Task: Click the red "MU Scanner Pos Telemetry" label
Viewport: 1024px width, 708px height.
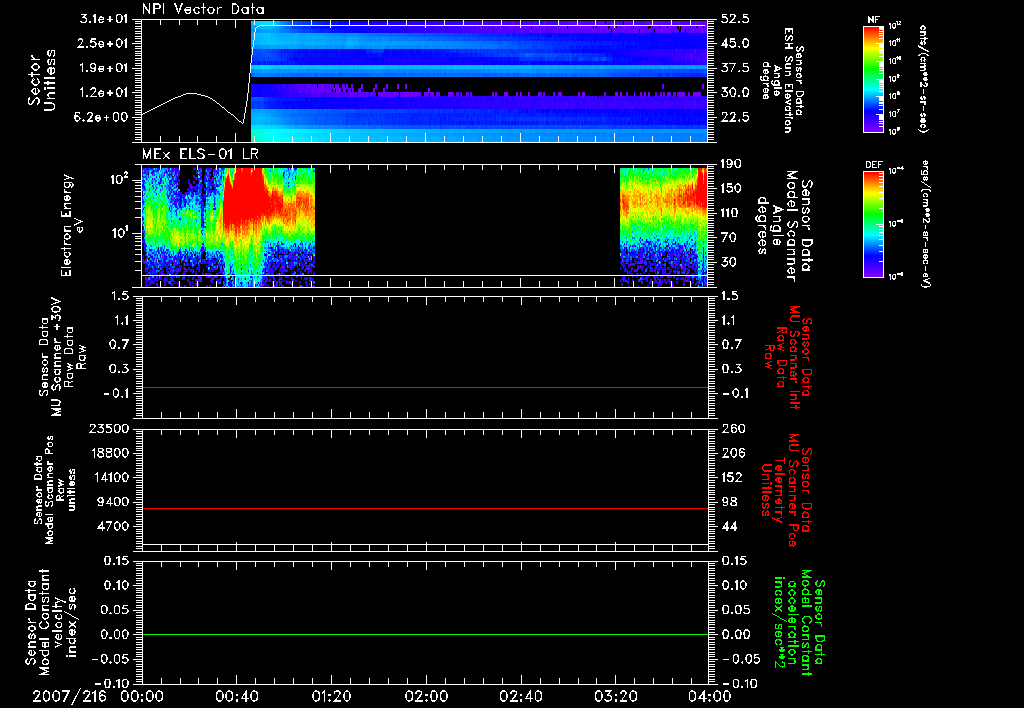Action: pyautogui.click(x=786, y=490)
